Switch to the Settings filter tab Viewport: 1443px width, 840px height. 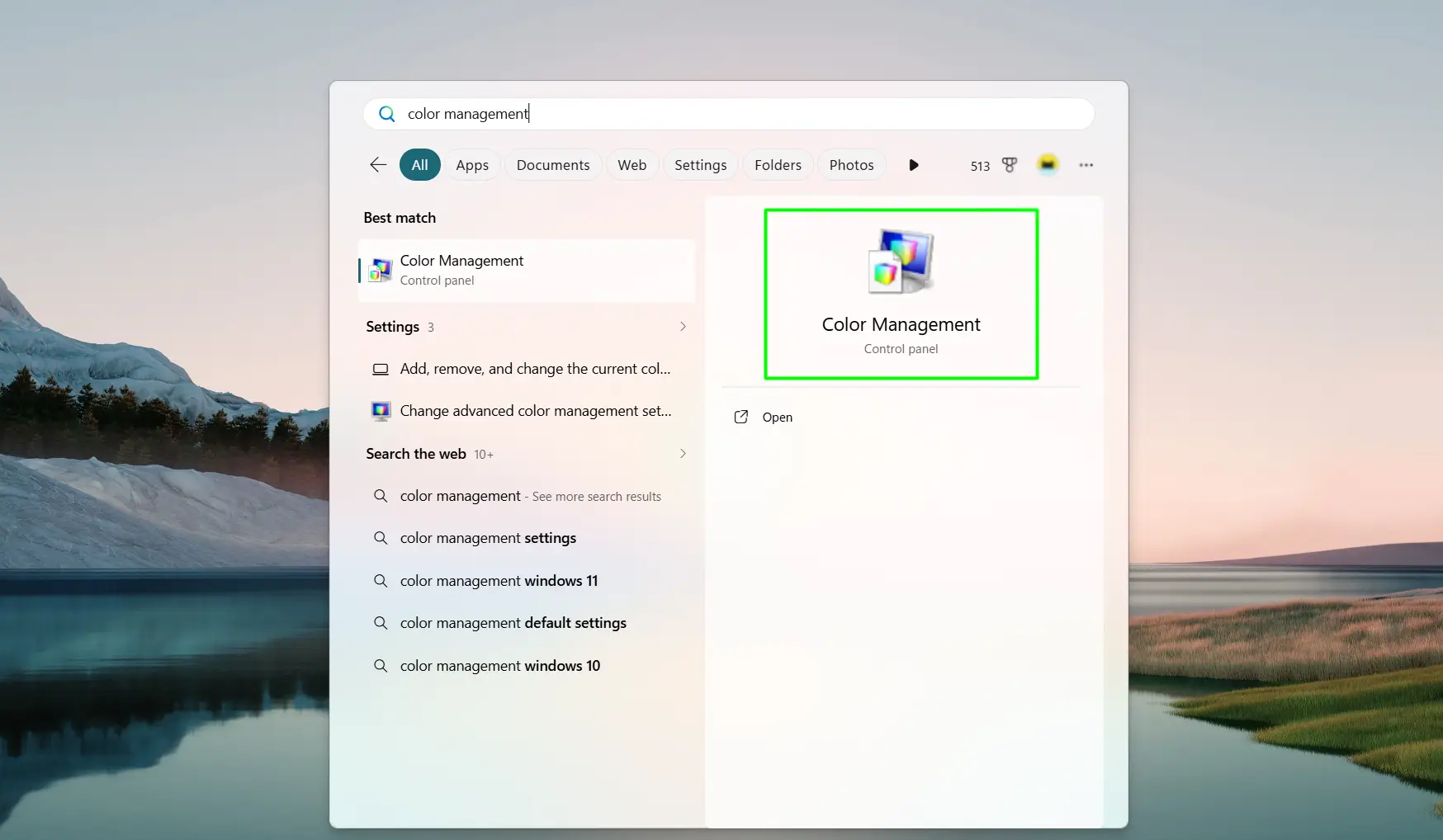[700, 165]
